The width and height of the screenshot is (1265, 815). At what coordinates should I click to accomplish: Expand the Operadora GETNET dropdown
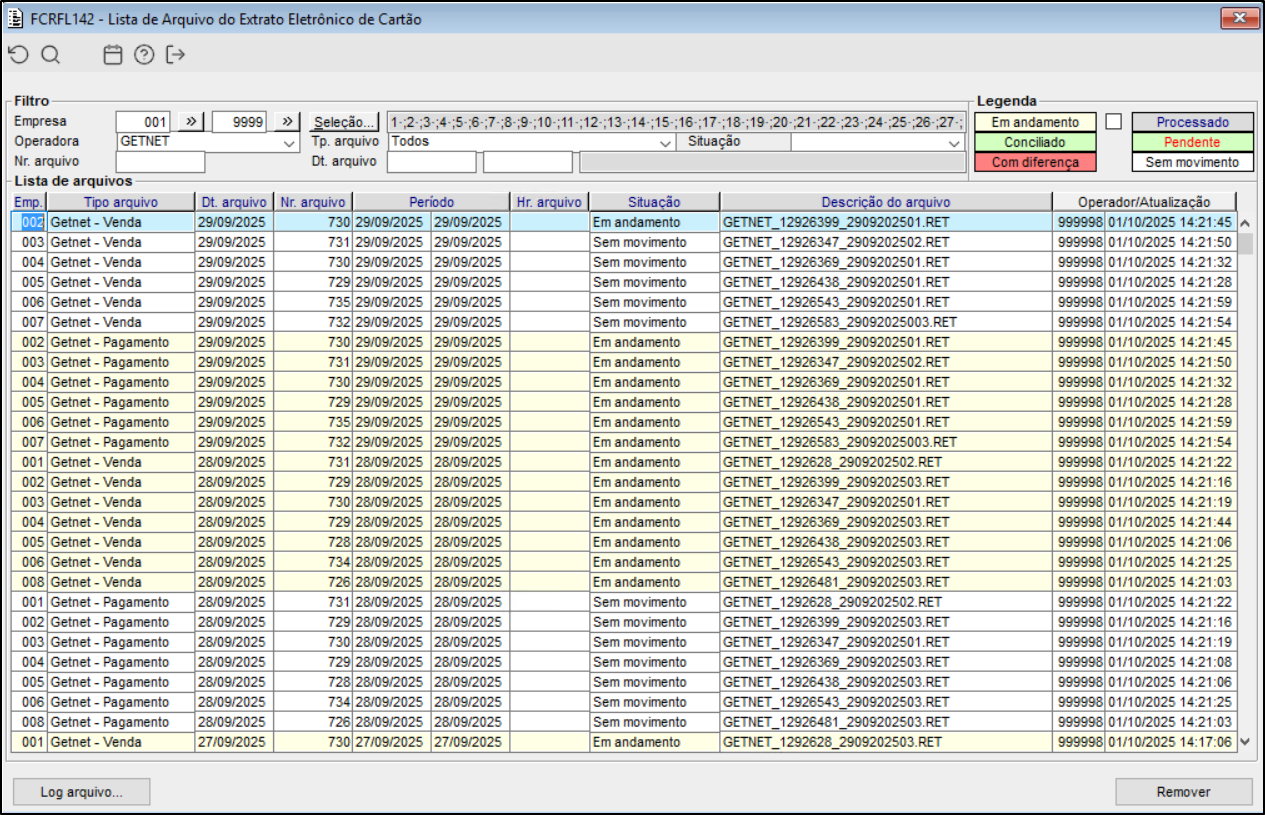pos(289,142)
